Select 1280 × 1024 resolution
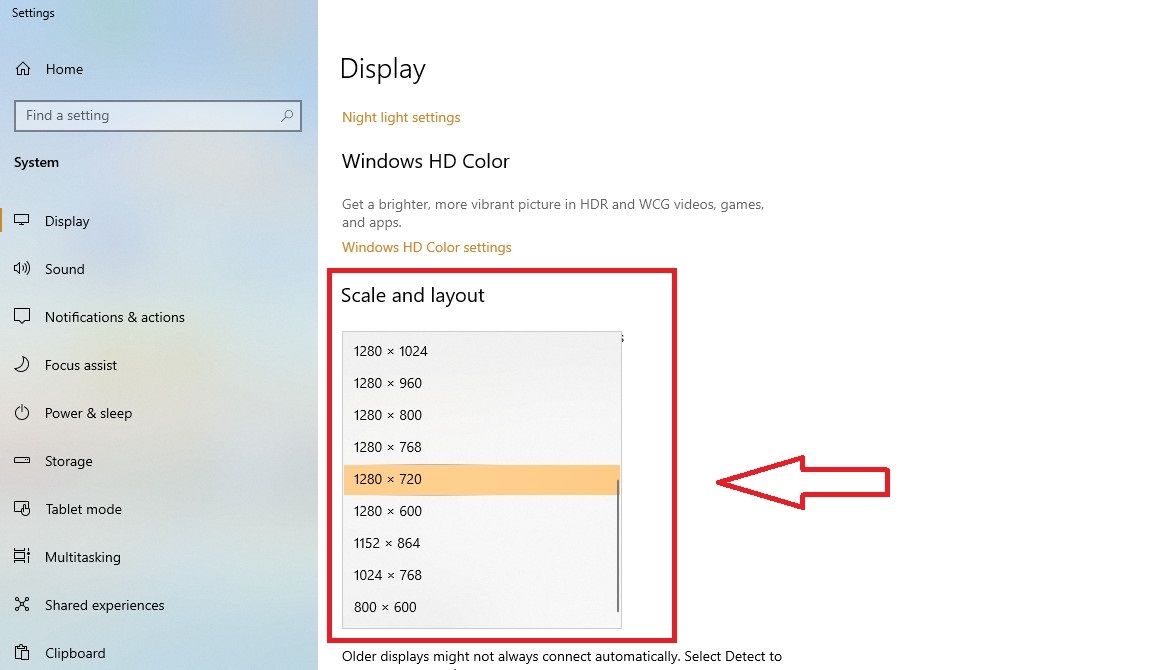 (481, 351)
